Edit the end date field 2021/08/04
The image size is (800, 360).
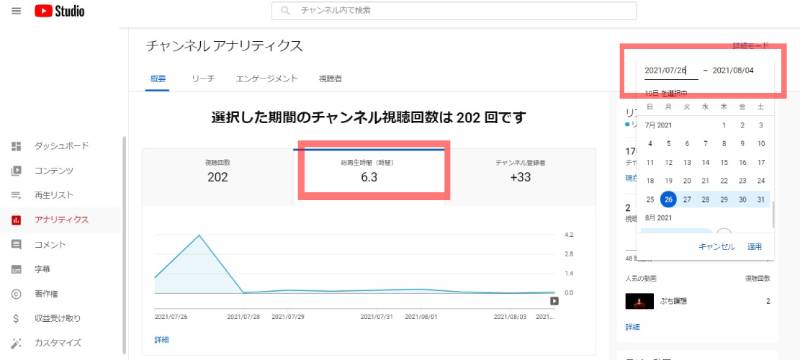point(733,70)
